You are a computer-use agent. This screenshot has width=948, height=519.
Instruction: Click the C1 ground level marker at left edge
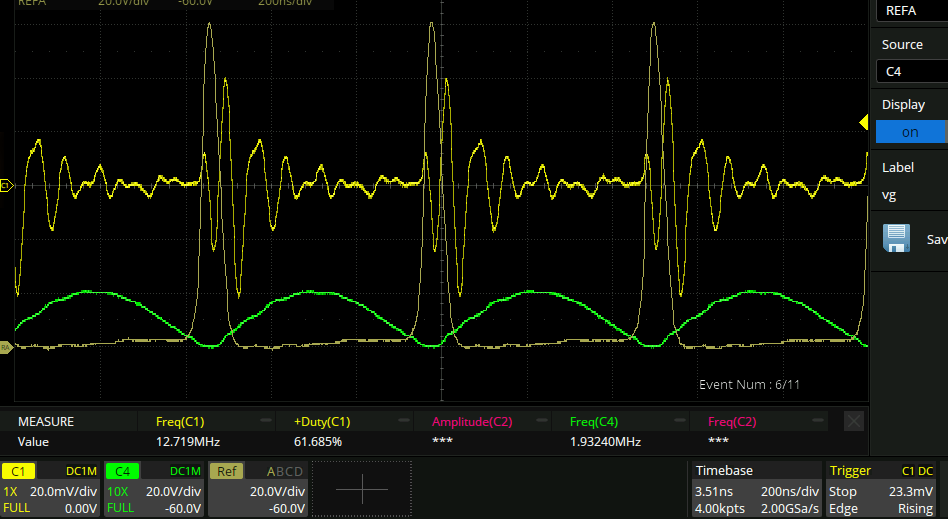coord(5,185)
